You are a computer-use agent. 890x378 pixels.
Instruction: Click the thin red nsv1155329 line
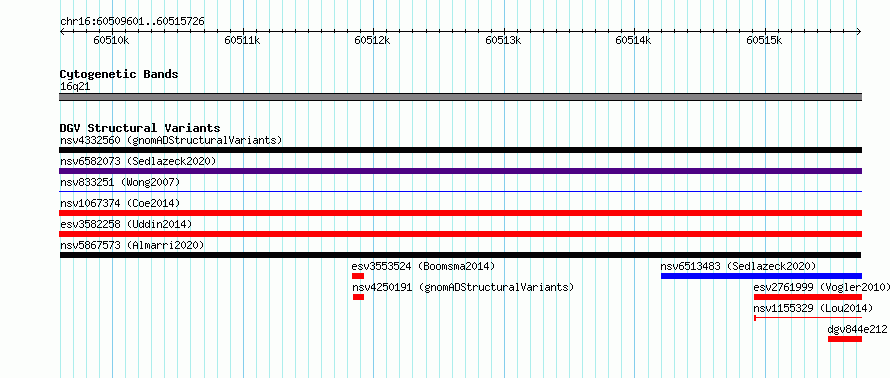click(x=808, y=318)
